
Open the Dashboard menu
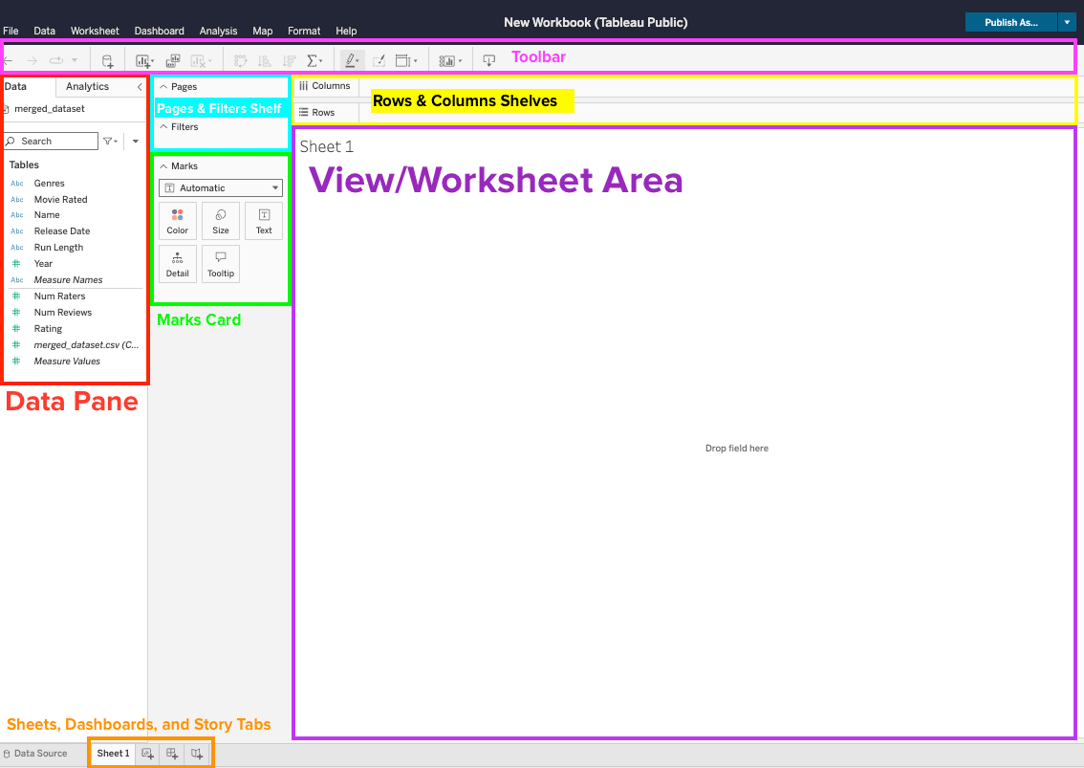159,31
